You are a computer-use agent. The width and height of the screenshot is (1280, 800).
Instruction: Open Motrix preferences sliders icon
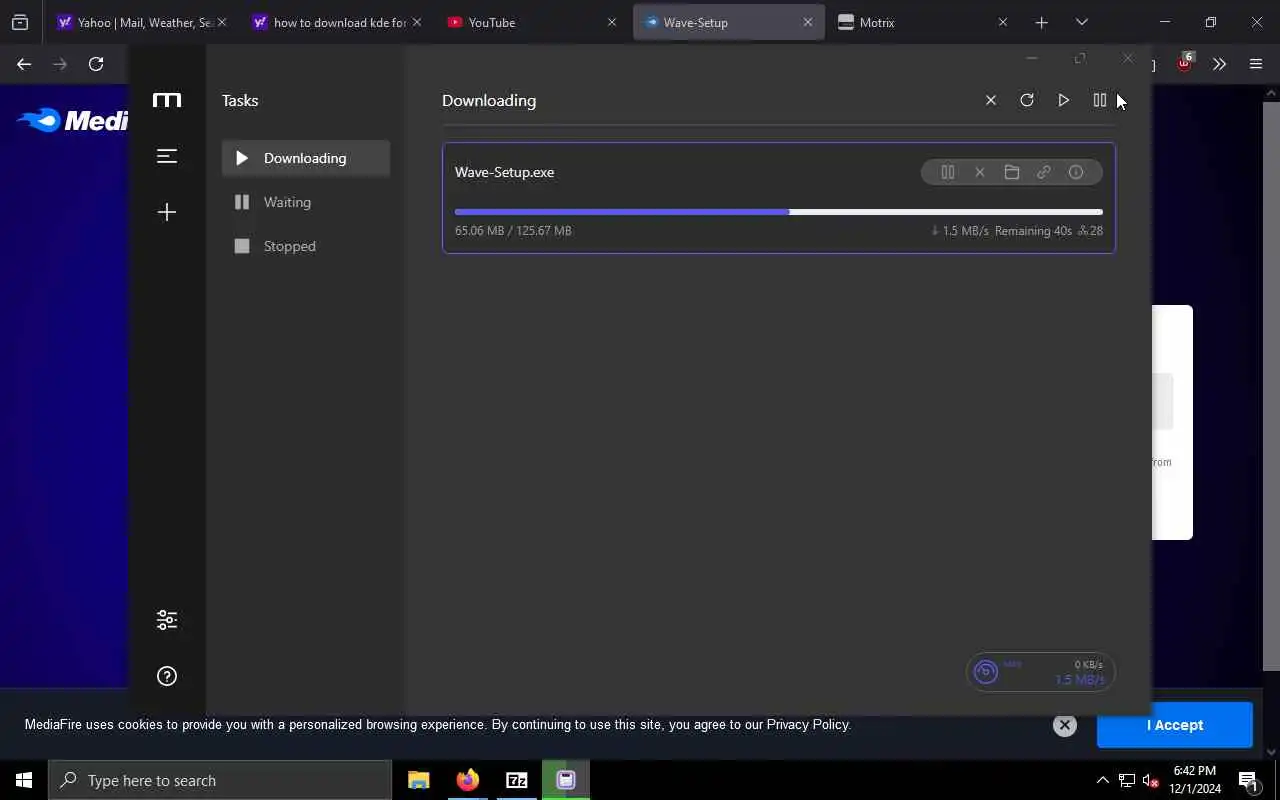point(167,620)
